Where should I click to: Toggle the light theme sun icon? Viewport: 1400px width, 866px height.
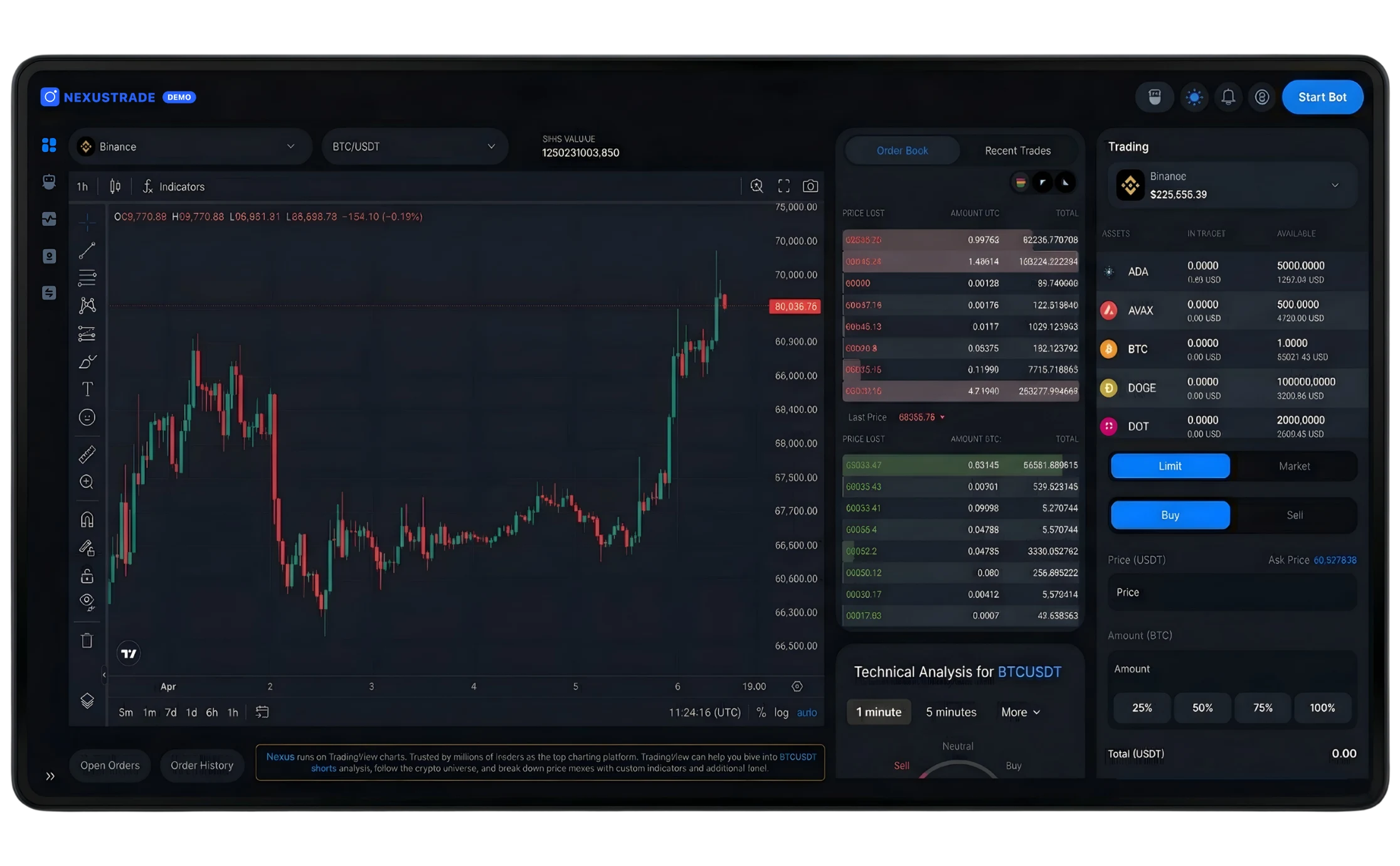pos(1194,97)
